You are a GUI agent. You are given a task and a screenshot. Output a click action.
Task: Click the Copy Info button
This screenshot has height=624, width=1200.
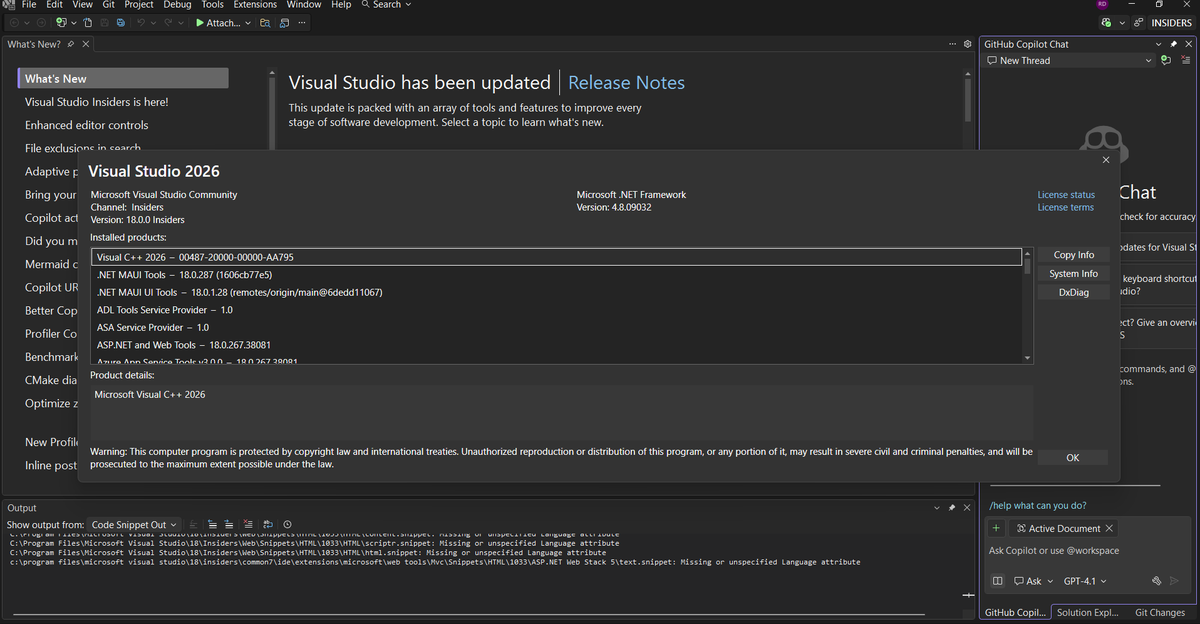click(x=1073, y=255)
